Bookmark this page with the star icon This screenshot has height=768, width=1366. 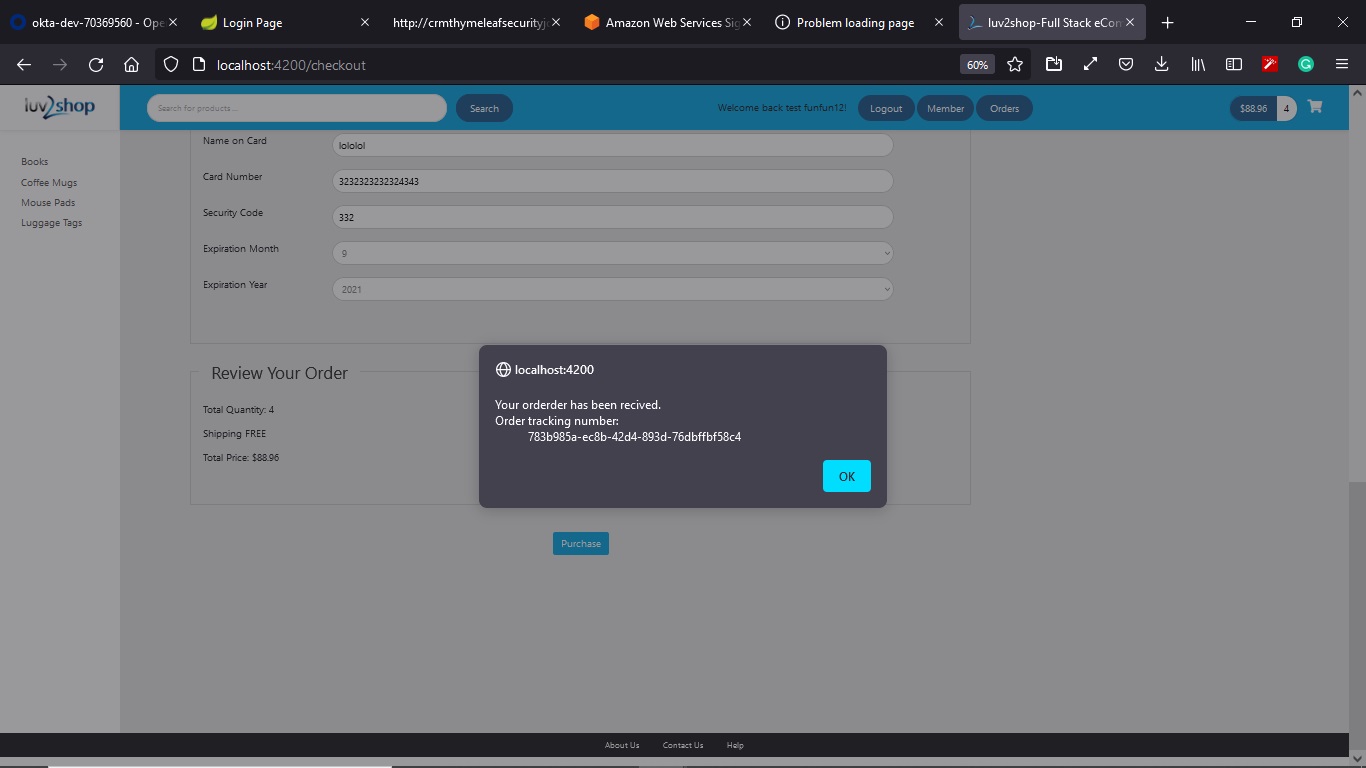(1015, 65)
